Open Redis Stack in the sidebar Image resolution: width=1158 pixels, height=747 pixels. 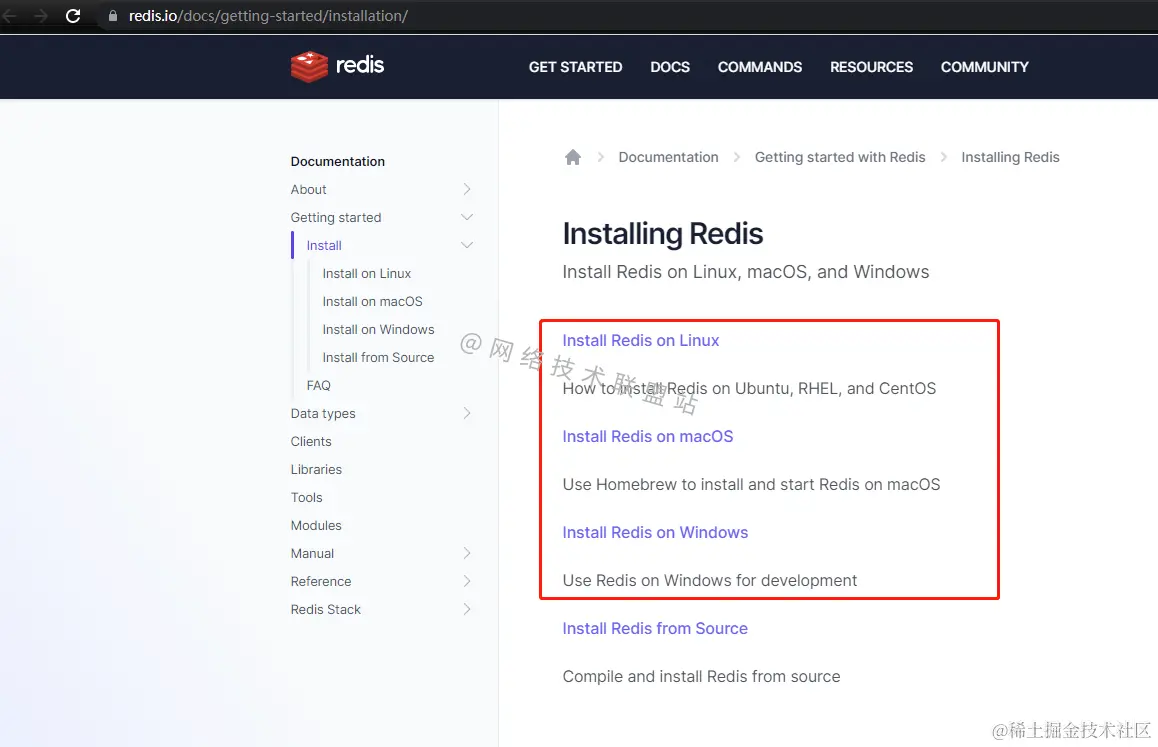326,610
